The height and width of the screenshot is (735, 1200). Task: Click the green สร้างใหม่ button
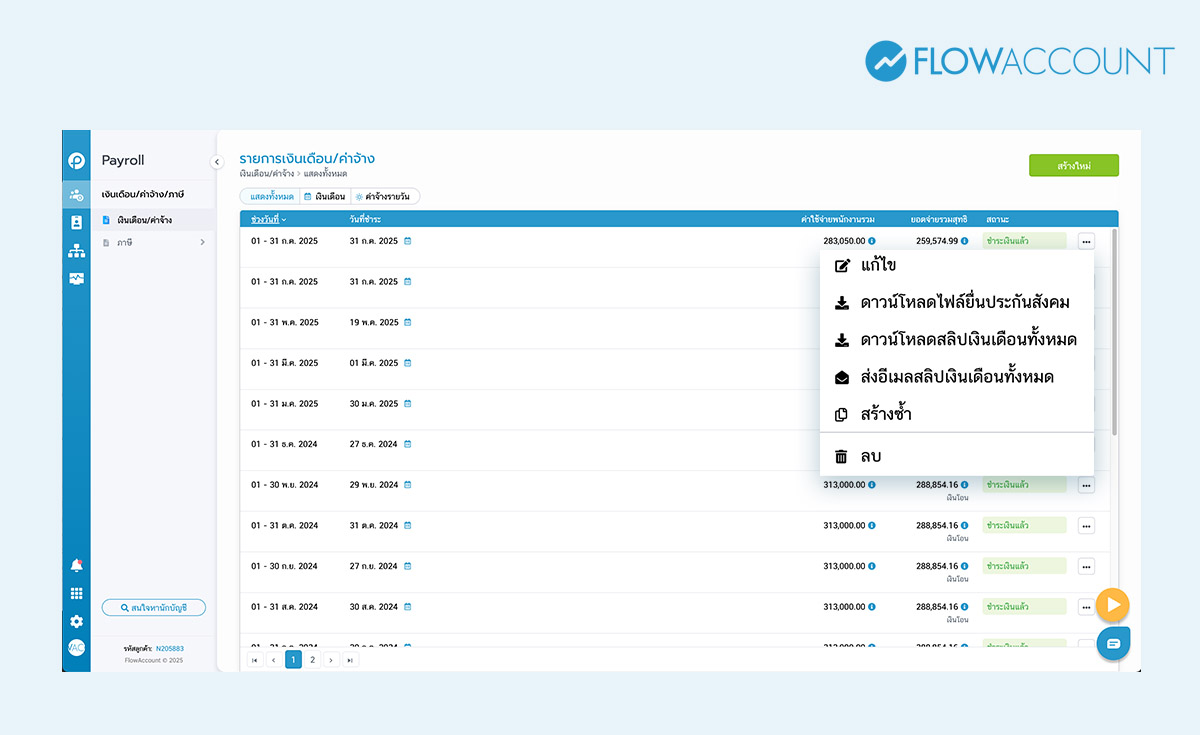tap(1073, 166)
